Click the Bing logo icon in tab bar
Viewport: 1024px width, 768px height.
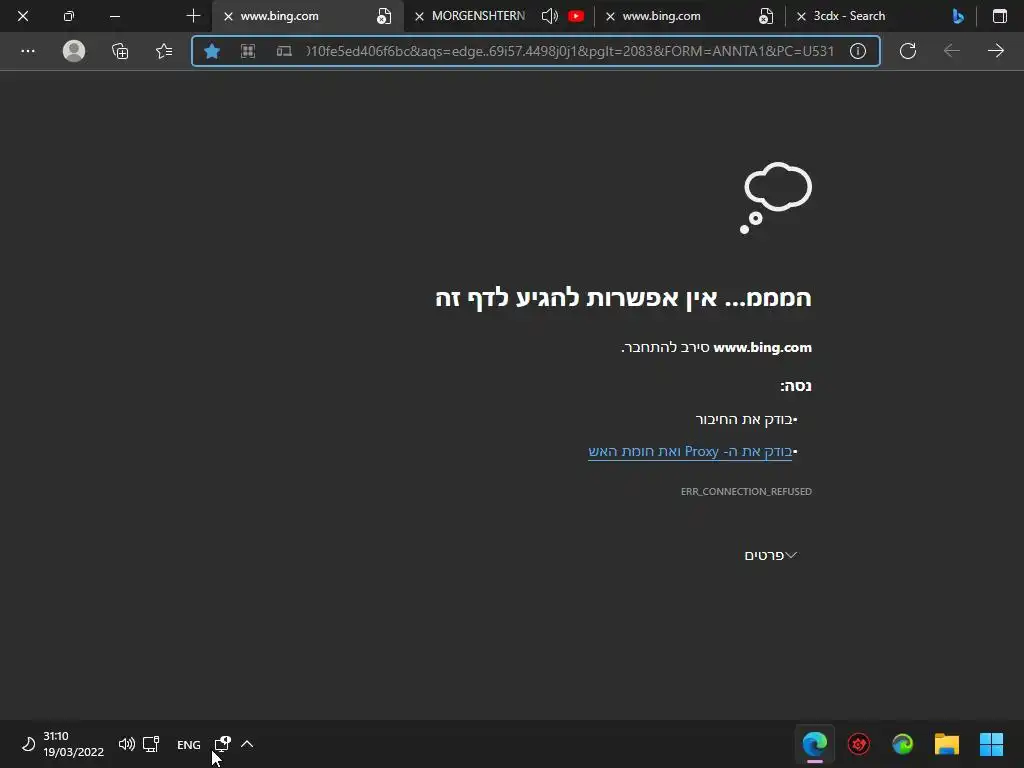(958, 16)
